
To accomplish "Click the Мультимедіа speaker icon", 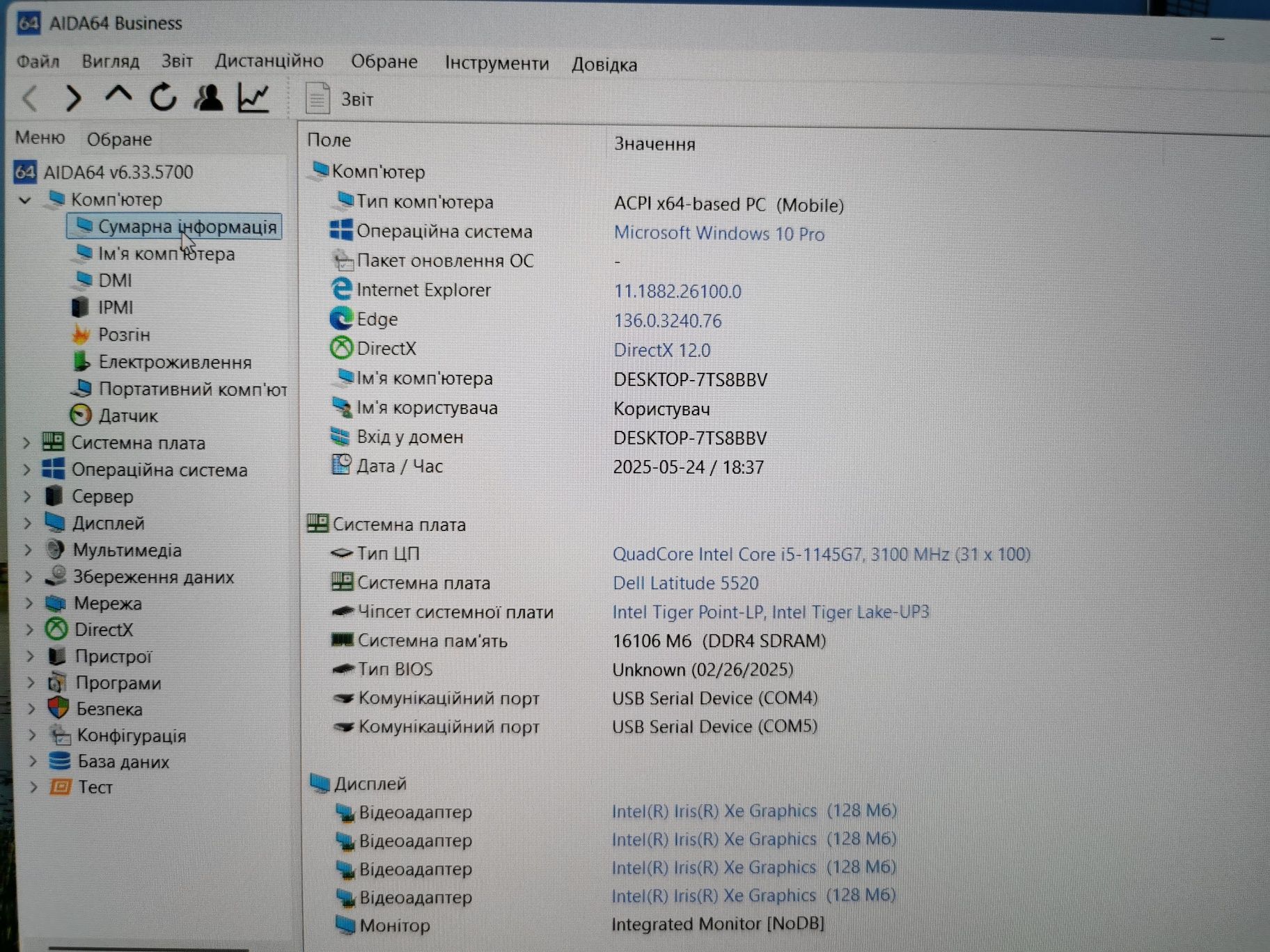I will [x=55, y=550].
